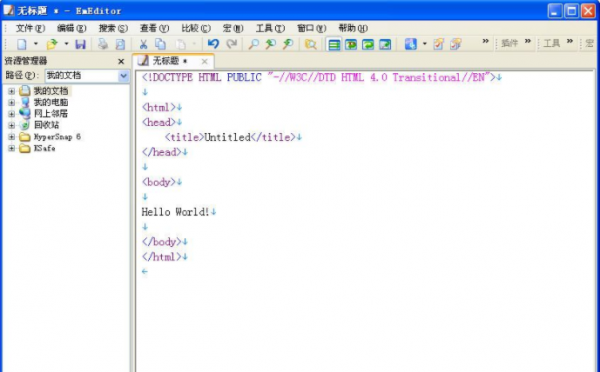Click the DOCTYPE declaration line
600x372 pixels.
pos(319,77)
